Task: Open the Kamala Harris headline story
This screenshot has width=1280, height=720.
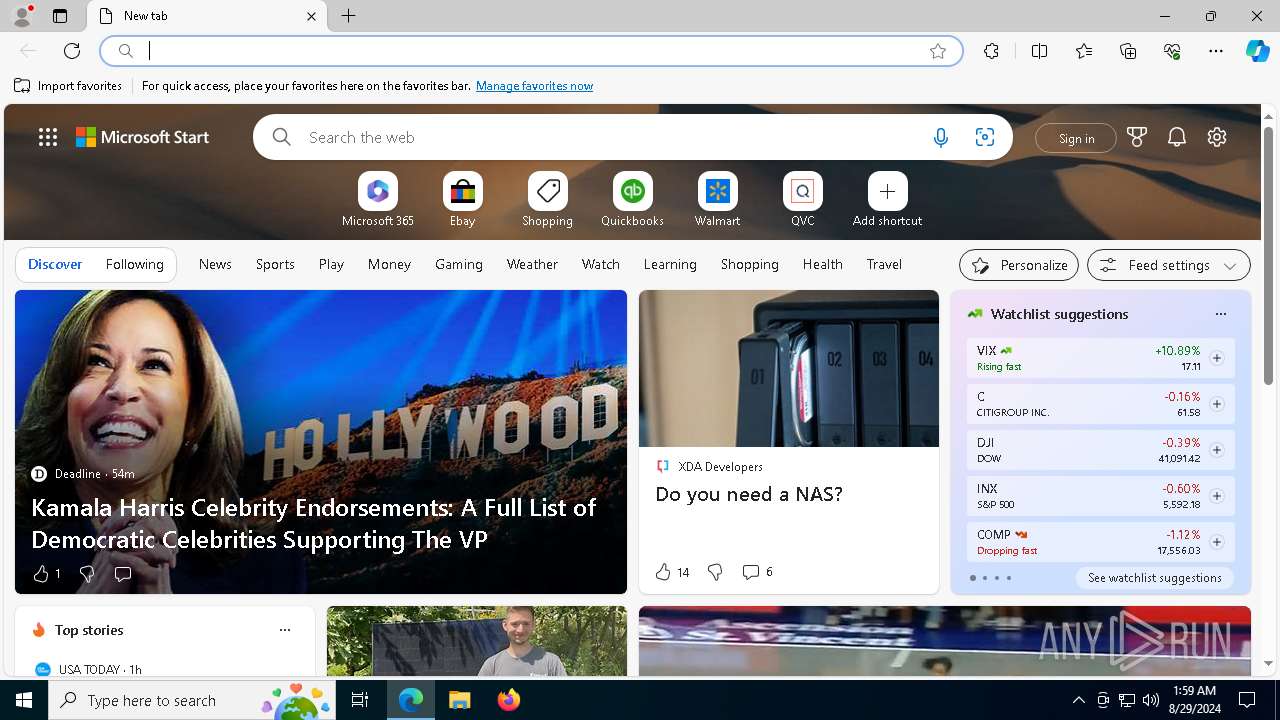Action: point(314,523)
